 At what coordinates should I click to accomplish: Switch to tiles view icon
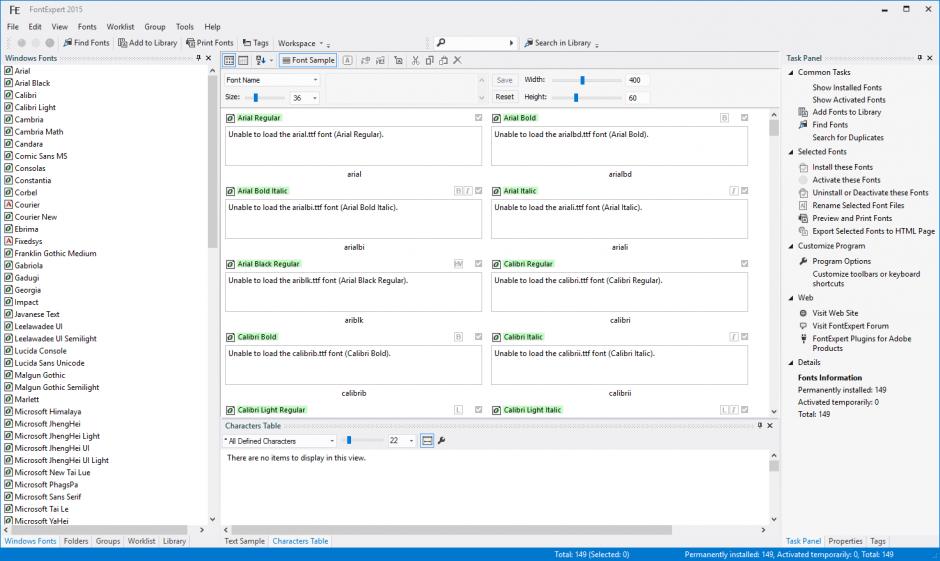[229, 60]
